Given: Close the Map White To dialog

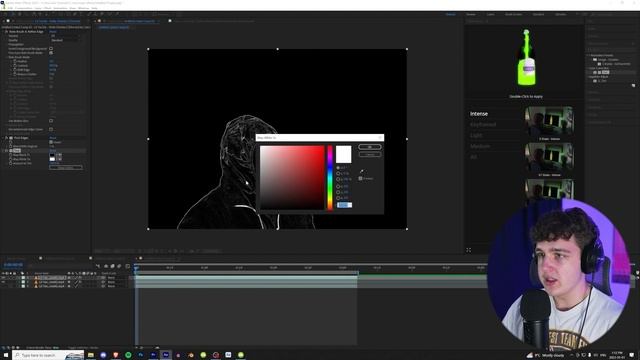Looking at the screenshot, I should click(380, 138).
